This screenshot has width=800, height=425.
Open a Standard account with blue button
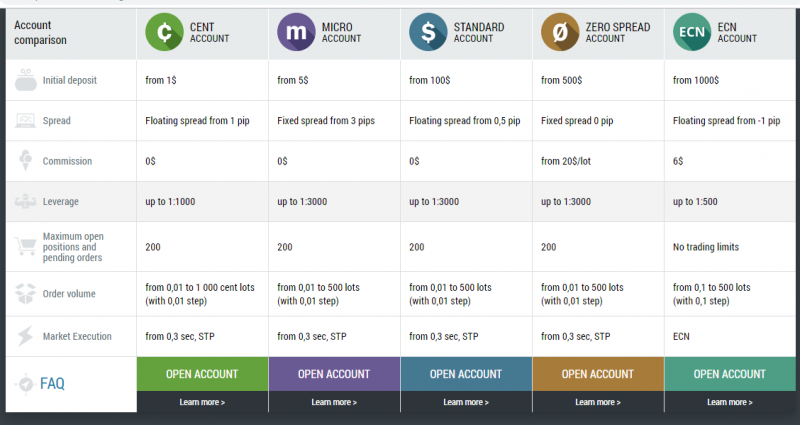[466, 374]
